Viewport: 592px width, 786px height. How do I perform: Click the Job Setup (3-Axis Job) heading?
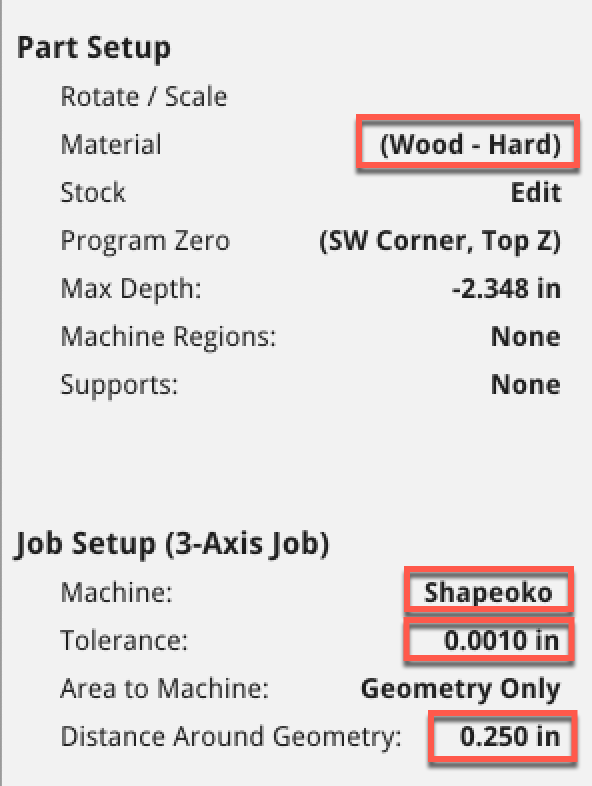point(172,544)
